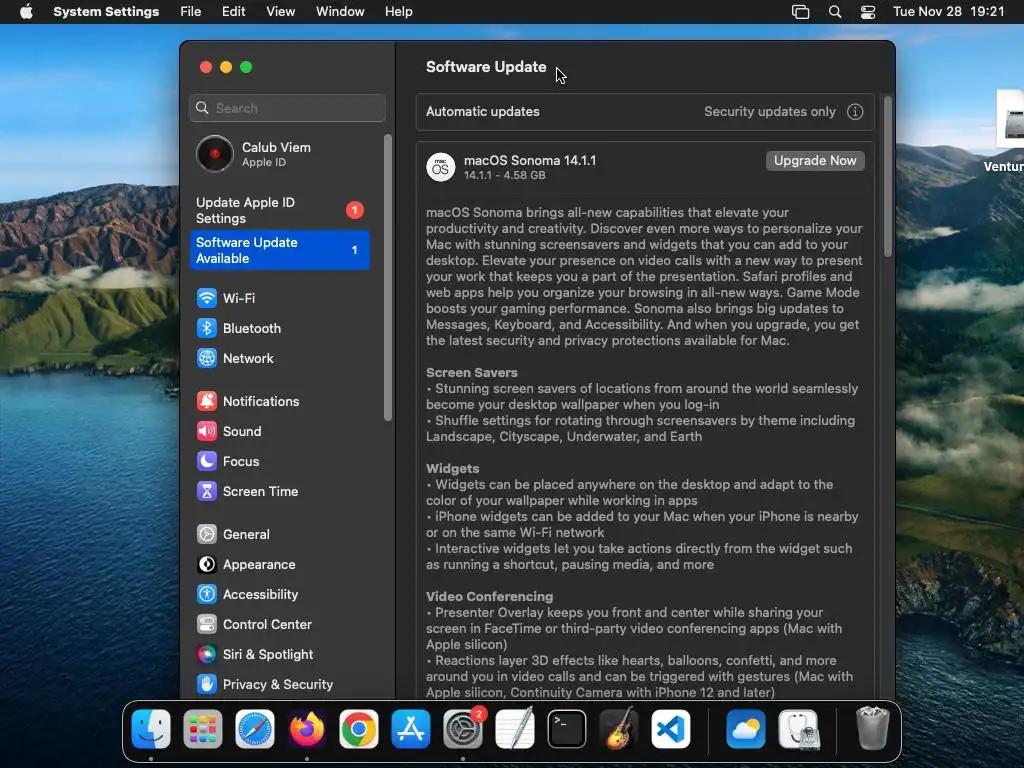Click the macOS Sonoma 14.1.1 title

pyautogui.click(x=530, y=160)
